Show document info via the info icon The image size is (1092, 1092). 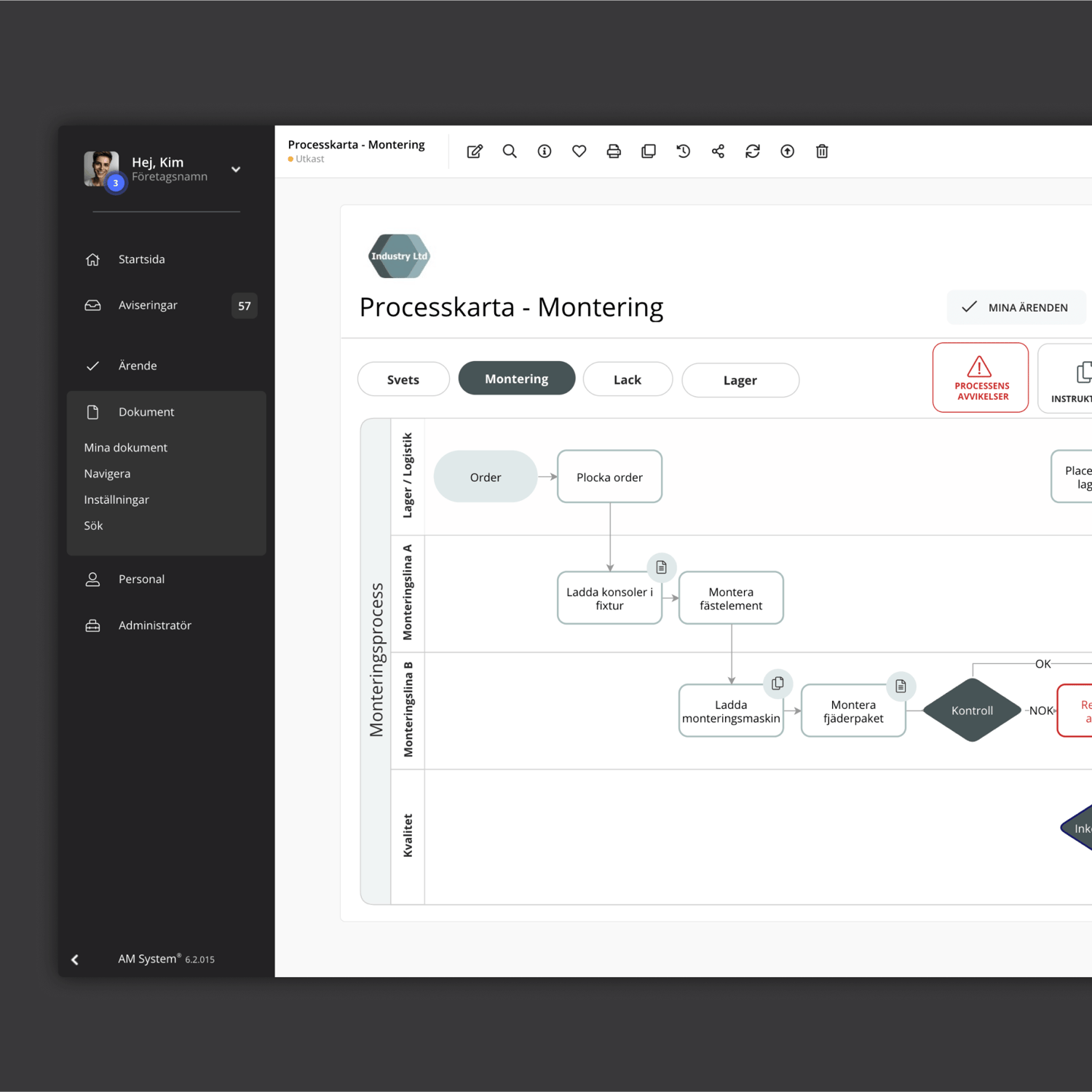coord(545,151)
